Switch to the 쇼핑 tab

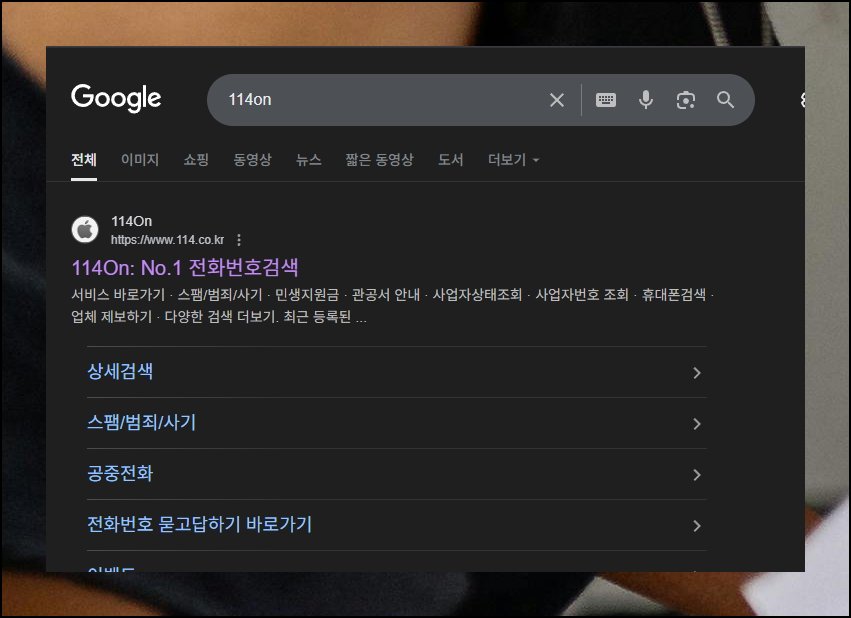coord(196,160)
